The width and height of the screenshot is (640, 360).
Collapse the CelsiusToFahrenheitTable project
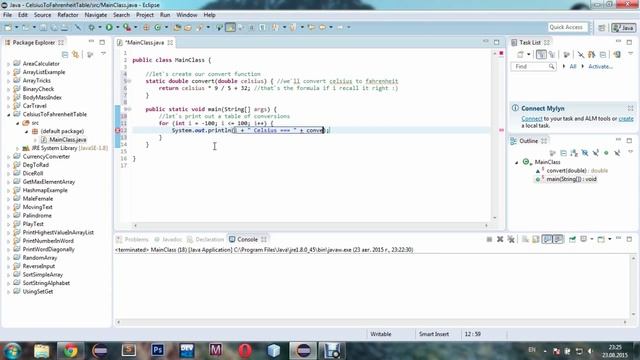[x=8, y=115]
